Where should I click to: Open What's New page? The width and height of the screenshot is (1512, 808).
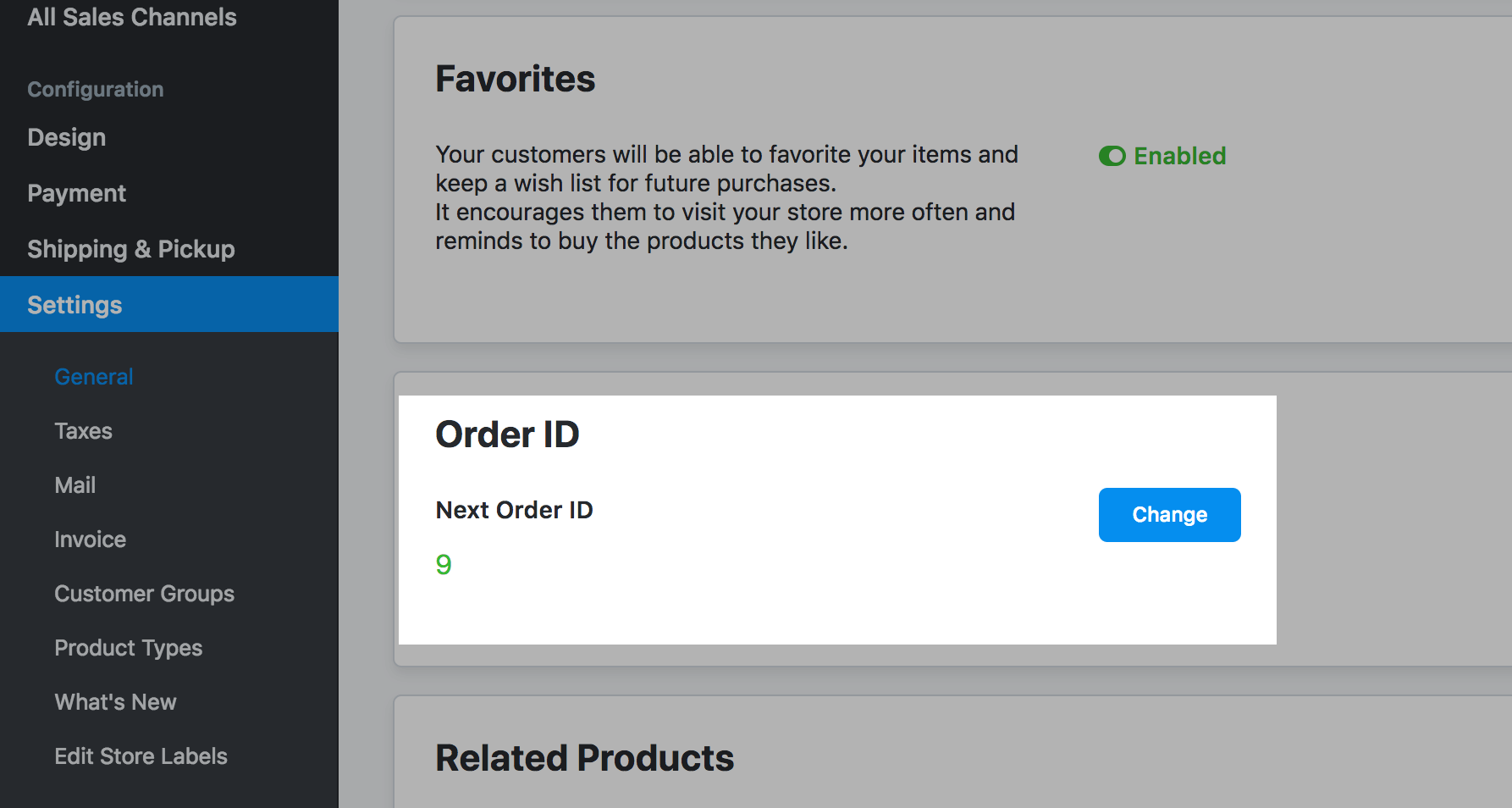coord(116,702)
